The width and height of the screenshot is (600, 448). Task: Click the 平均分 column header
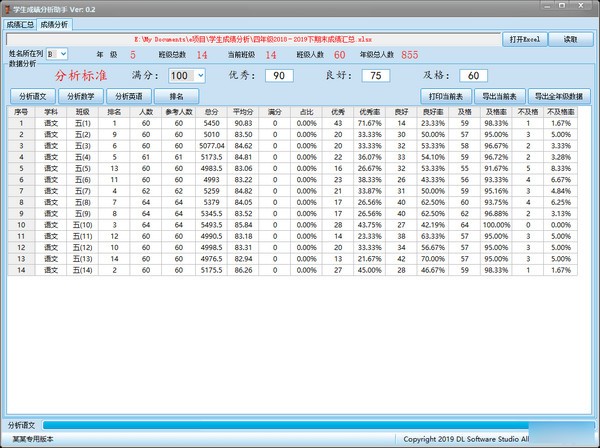[x=242, y=112]
